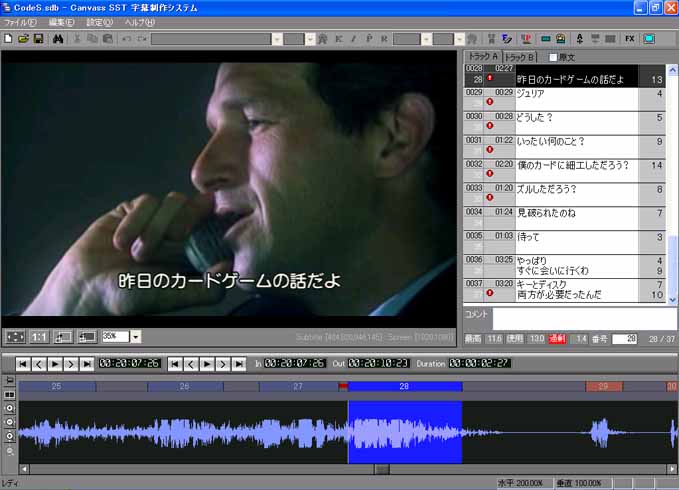The image size is (679, 490).
Task: Select subtitle row ズルしただろう？
Action: coord(564,194)
